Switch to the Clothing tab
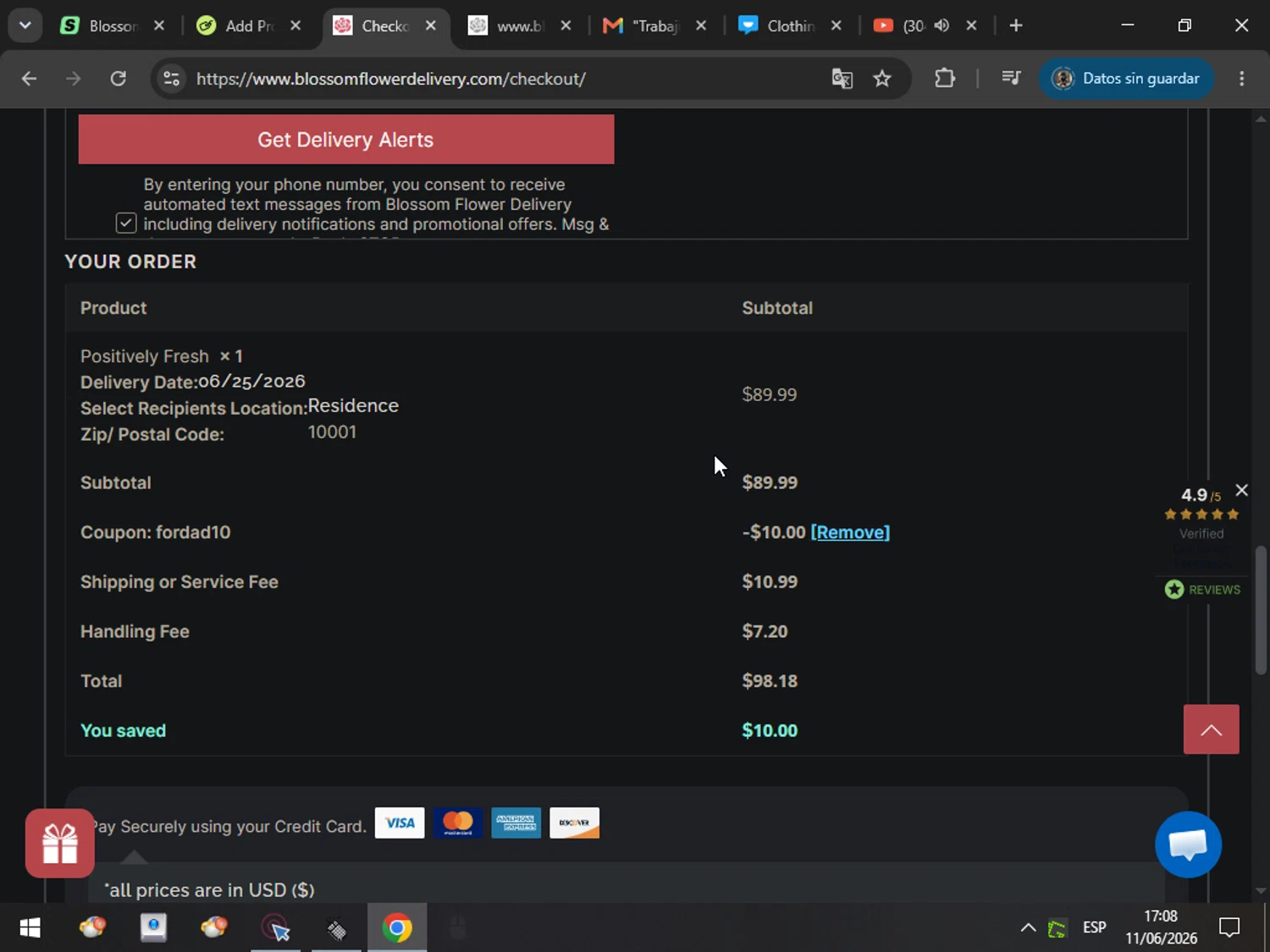The width and height of the screenshot is (1270, 952). (x=791, y=25)
